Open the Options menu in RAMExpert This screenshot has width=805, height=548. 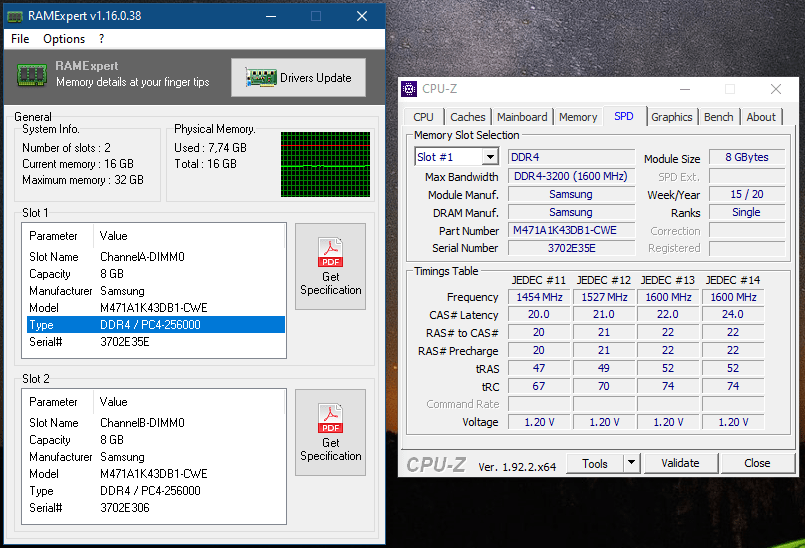pyautogui.click(x=64, y=39)
